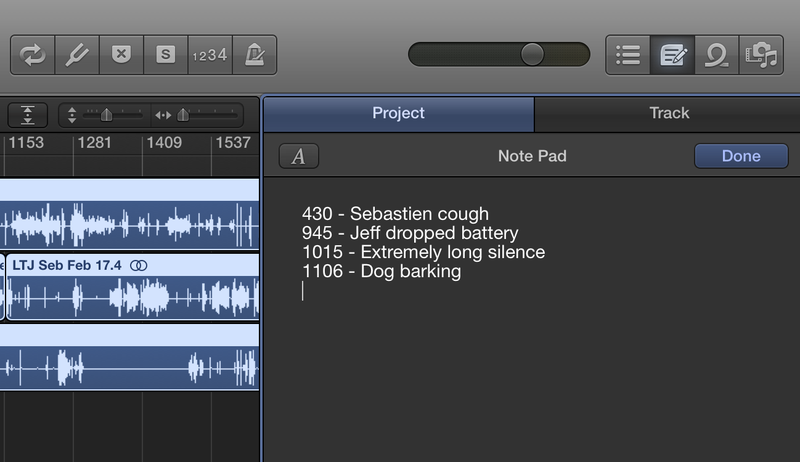Click the vertical auto-zoom button
This screenshot has height=462, width=800.
[x=28, y=115]
